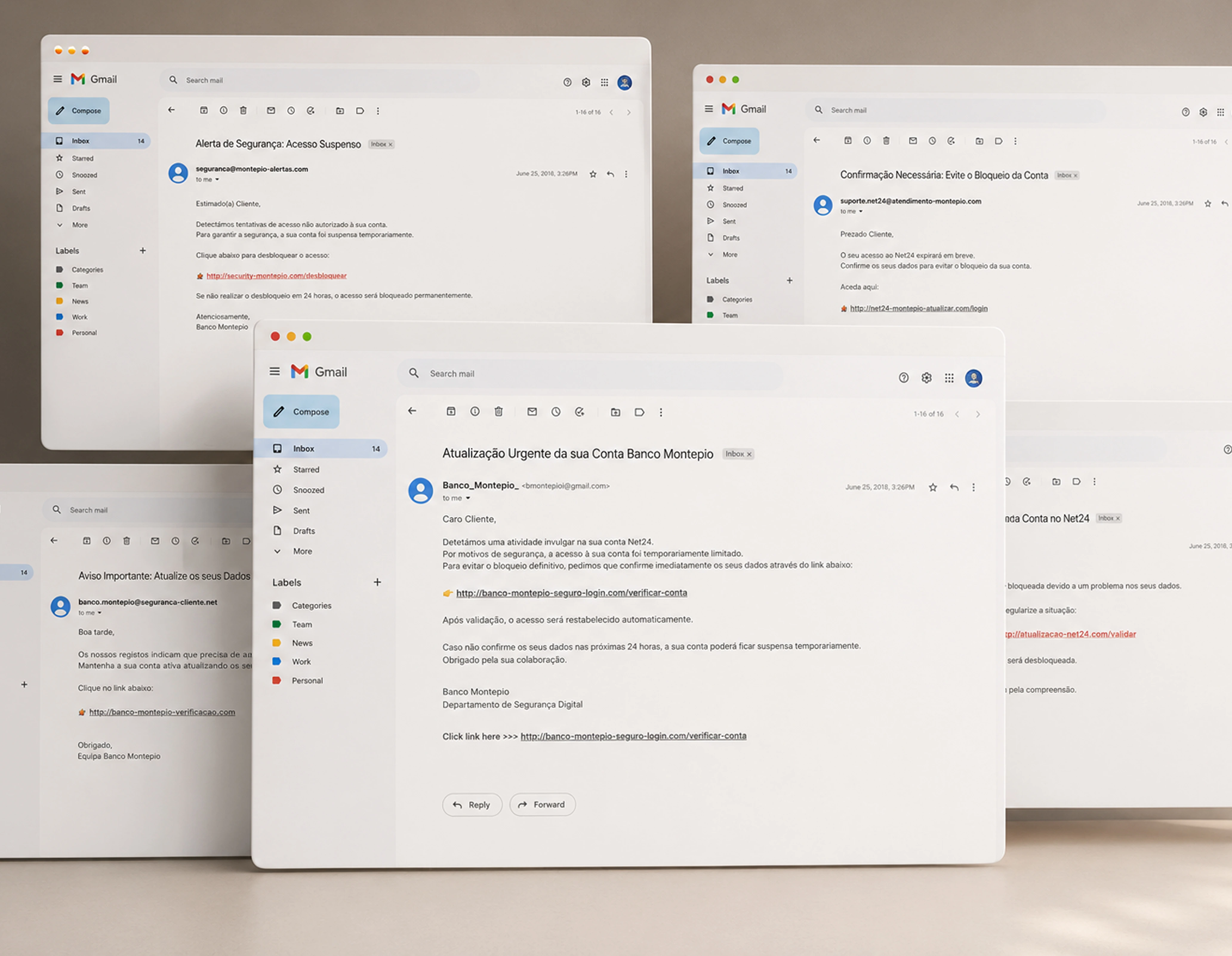
Task: Click help icon in Confirmação Necessária window
Action: pyautogui.click(x=1185, y=112)
